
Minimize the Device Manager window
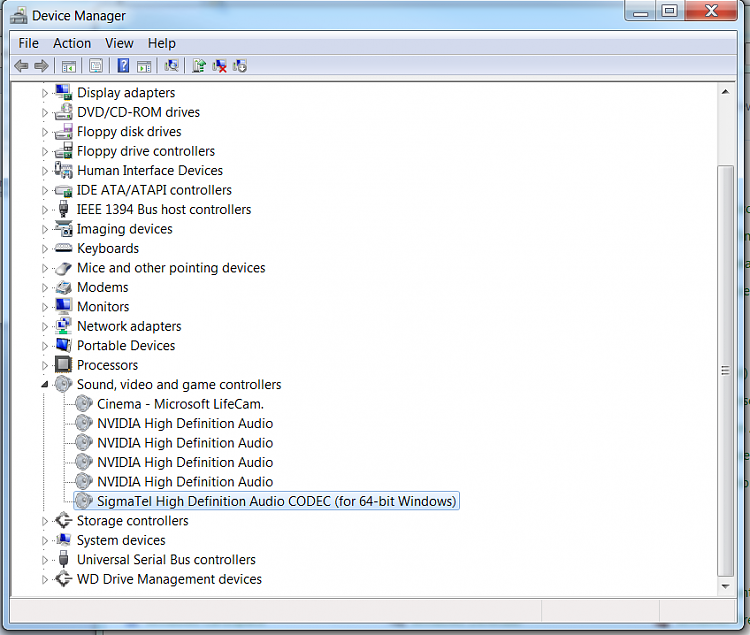(640, 11)
